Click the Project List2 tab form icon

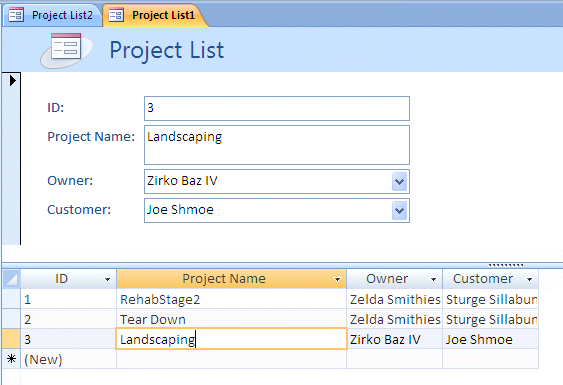coord(16,15)
